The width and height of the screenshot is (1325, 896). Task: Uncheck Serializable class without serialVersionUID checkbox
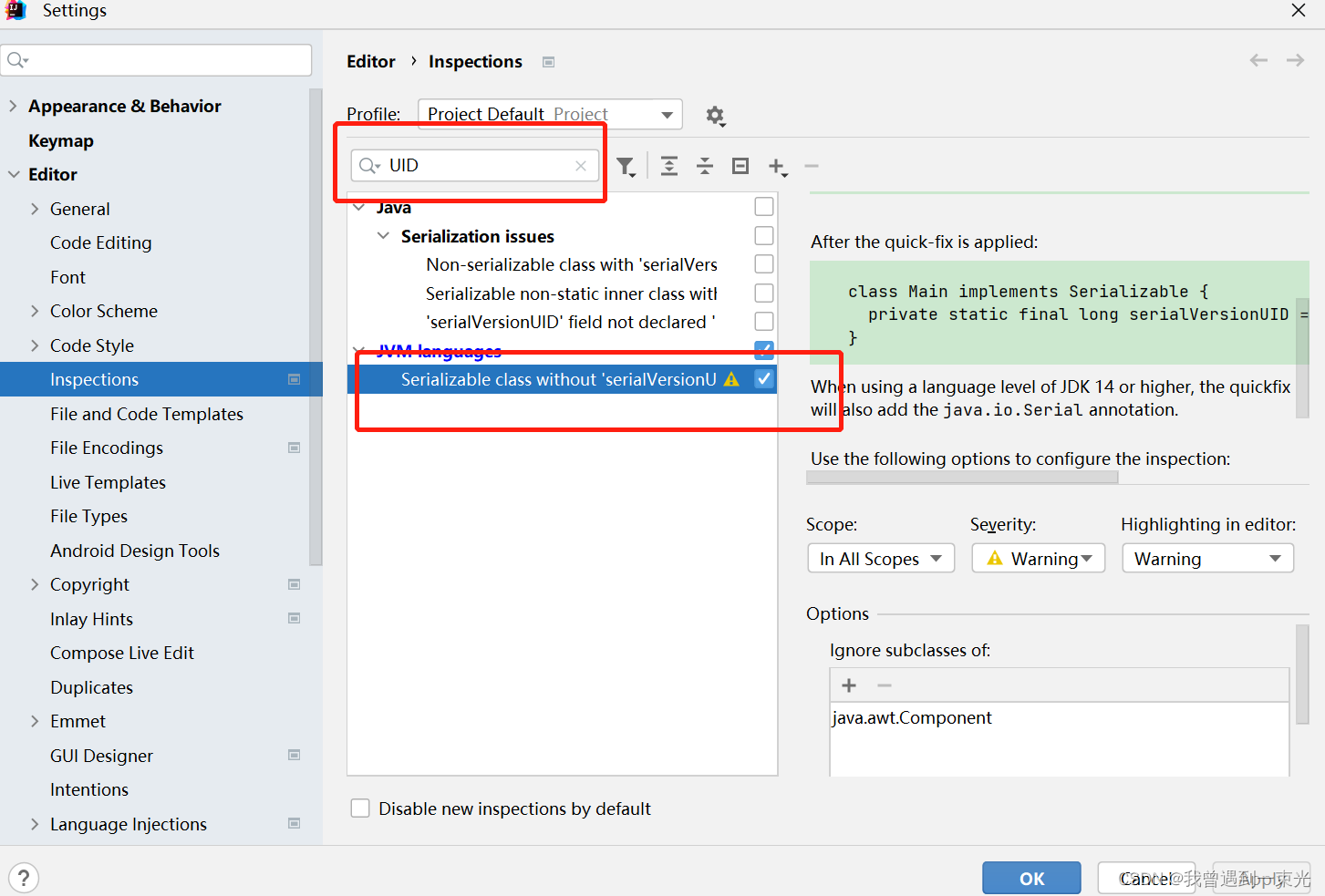click(x=764, y=378)
